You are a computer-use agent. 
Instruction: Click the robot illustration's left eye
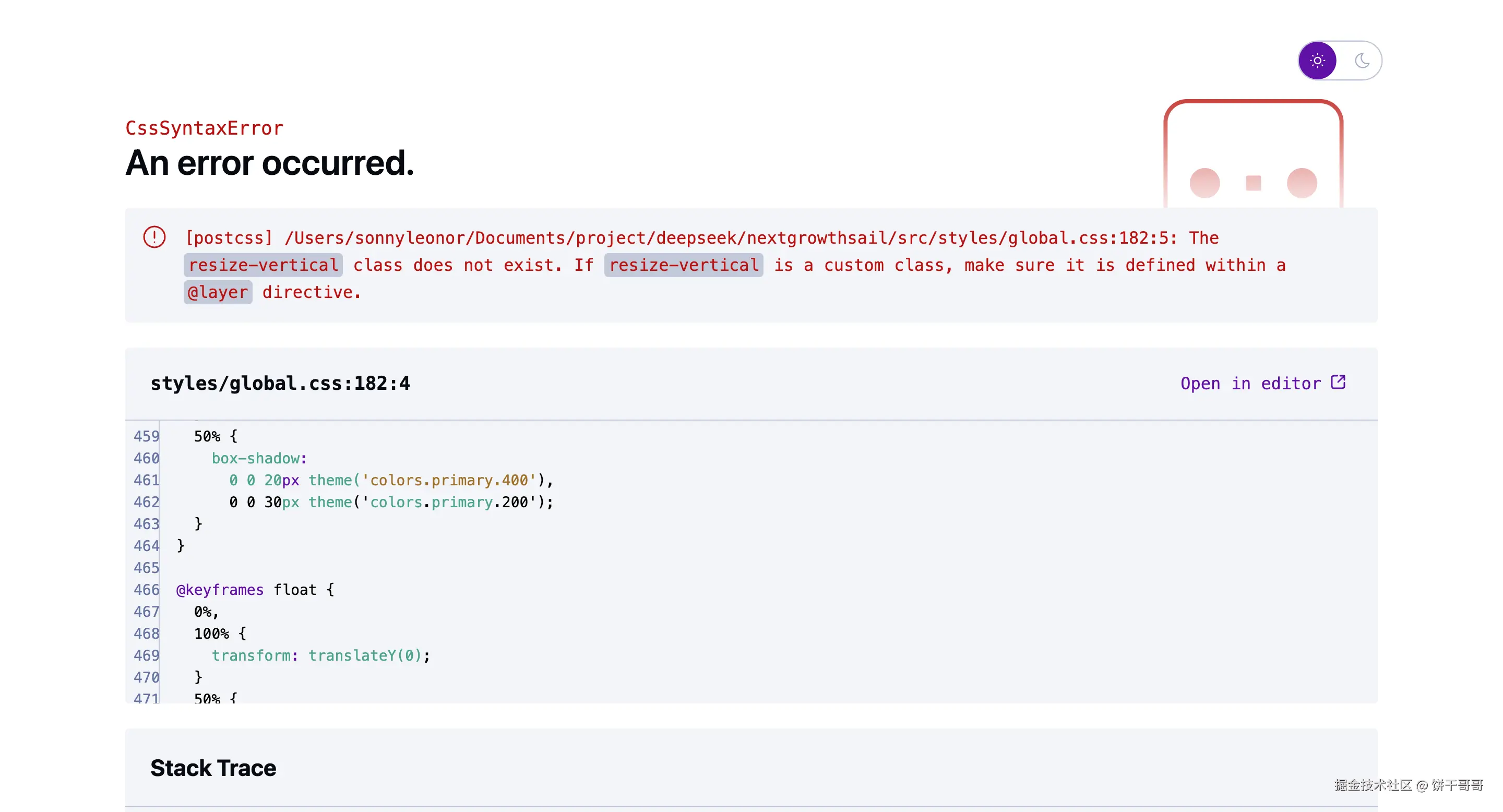1204,183
